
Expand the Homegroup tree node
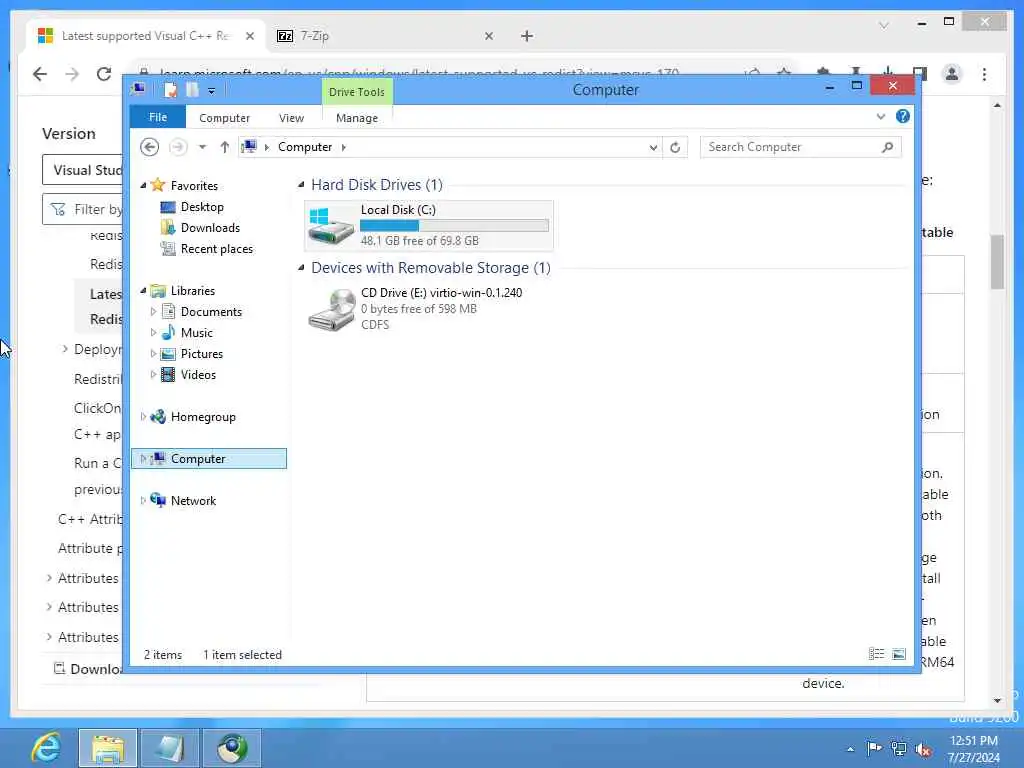[x=143, y=417]
